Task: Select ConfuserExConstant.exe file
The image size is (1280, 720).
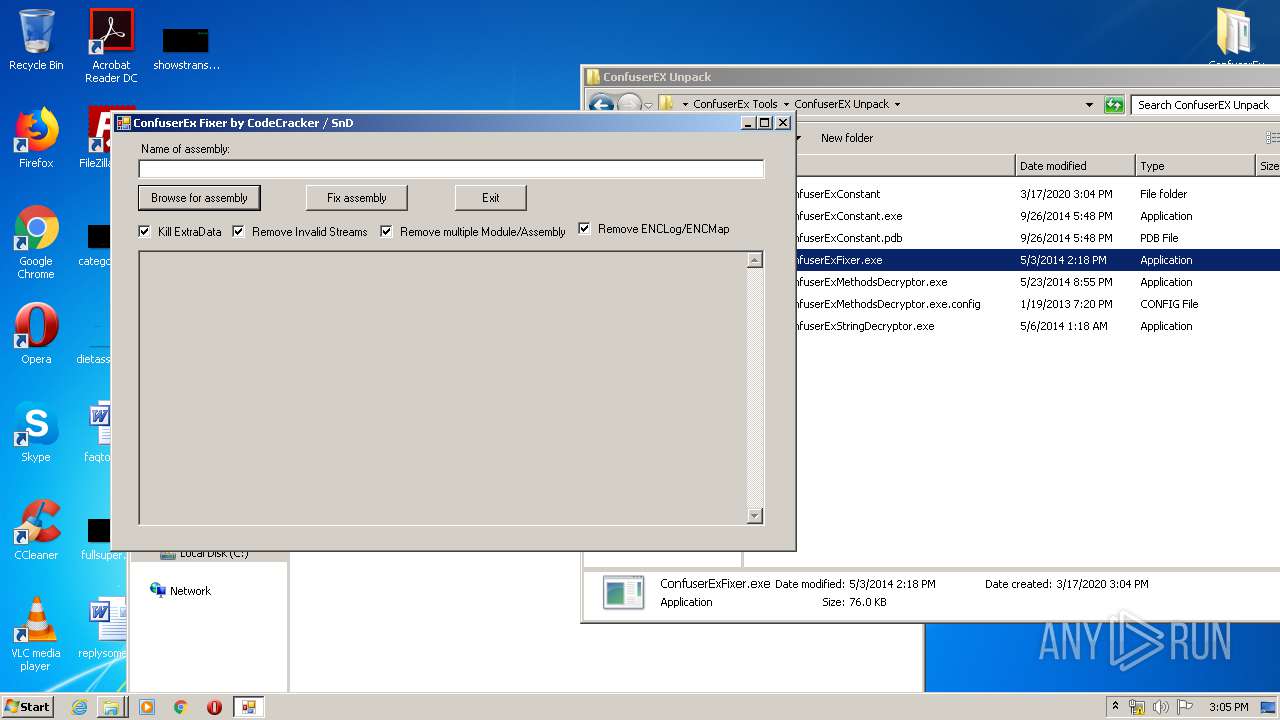Action: [1037, 216]
